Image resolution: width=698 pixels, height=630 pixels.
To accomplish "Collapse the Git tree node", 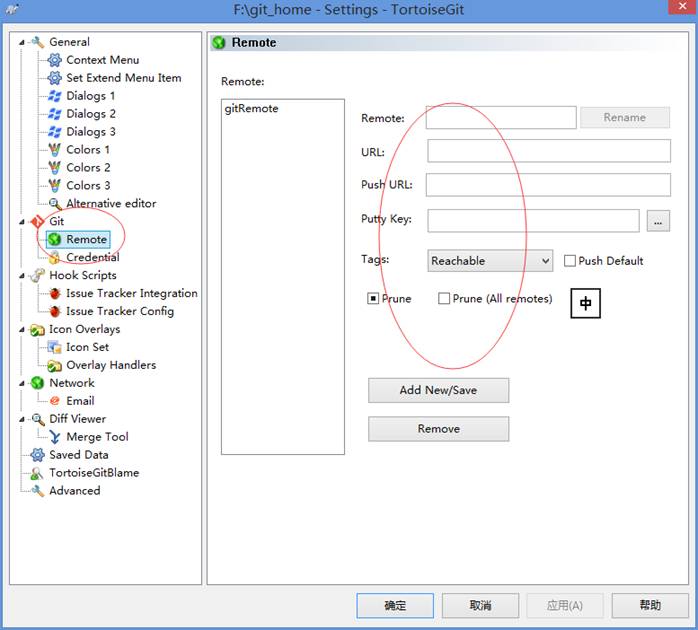I will (x=22, y=222).
